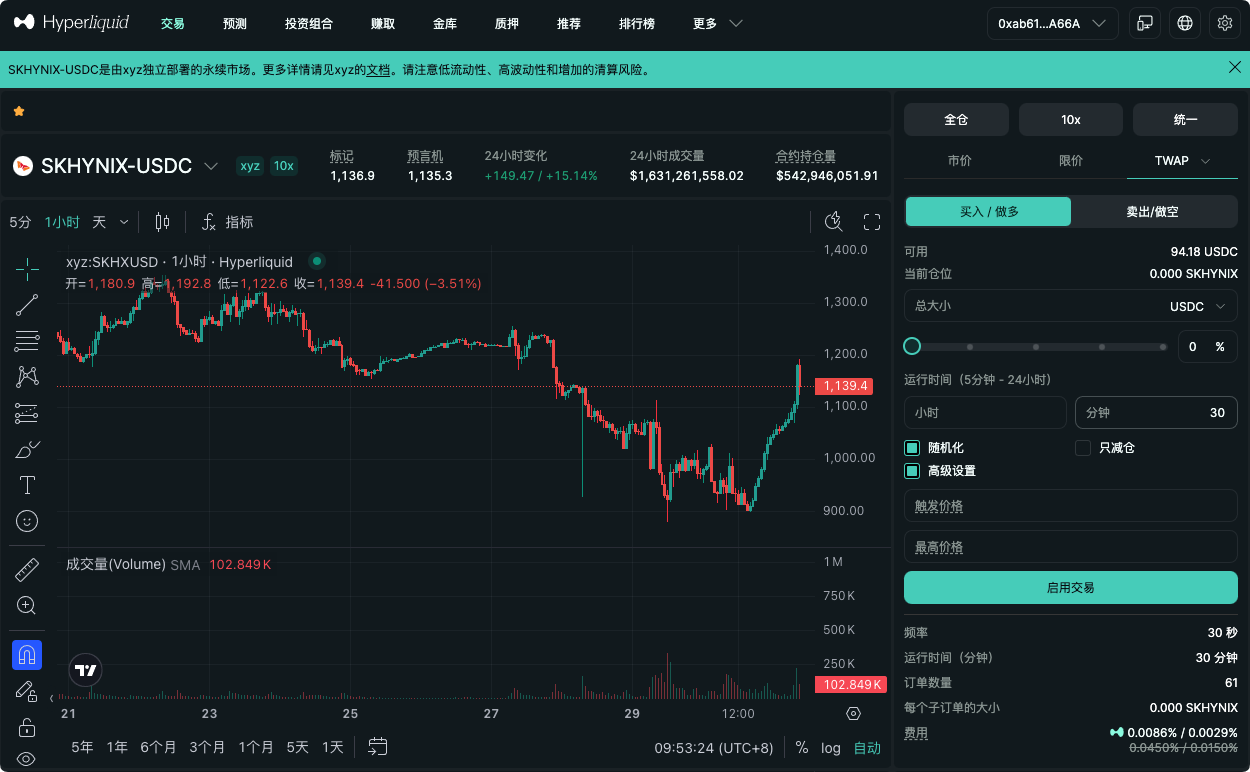
Task: Change the 10x leverage button
Action: pyautogui.click(x=1071, y=119)
